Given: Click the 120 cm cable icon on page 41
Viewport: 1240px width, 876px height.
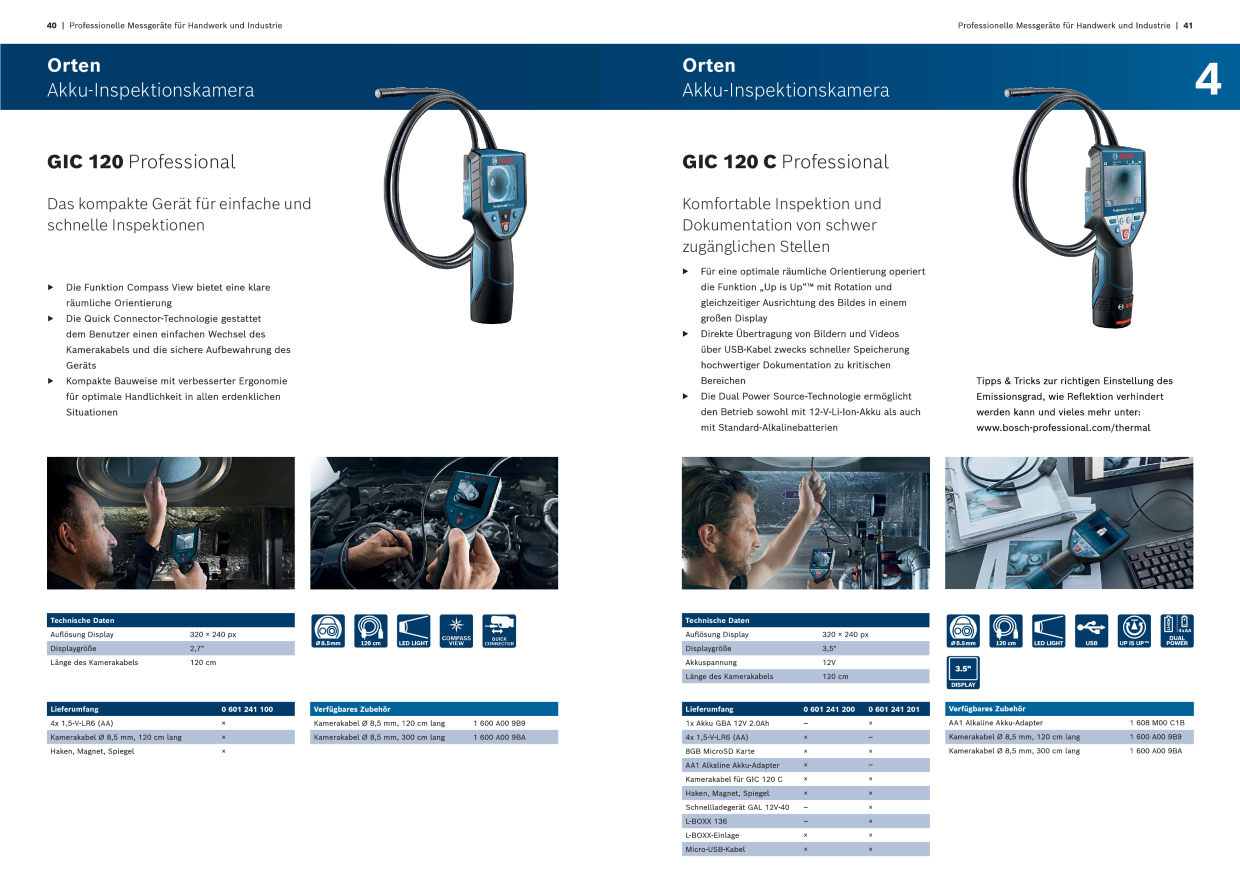Looking at the screenshot, I should point(1006,631).
